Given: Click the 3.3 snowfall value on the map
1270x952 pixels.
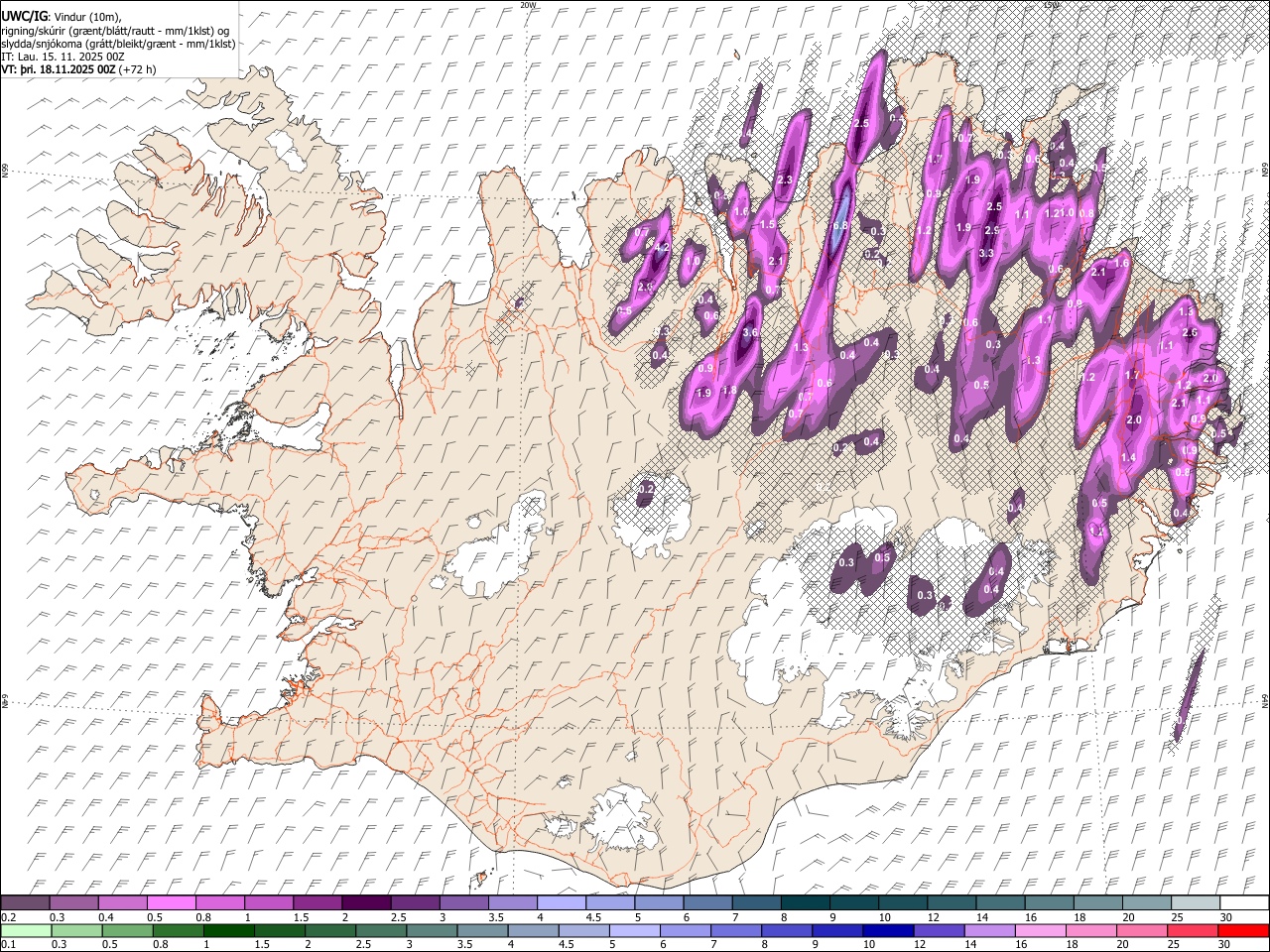Looking at the screenshot, I should pyautogui.click(x=986, y=254).
